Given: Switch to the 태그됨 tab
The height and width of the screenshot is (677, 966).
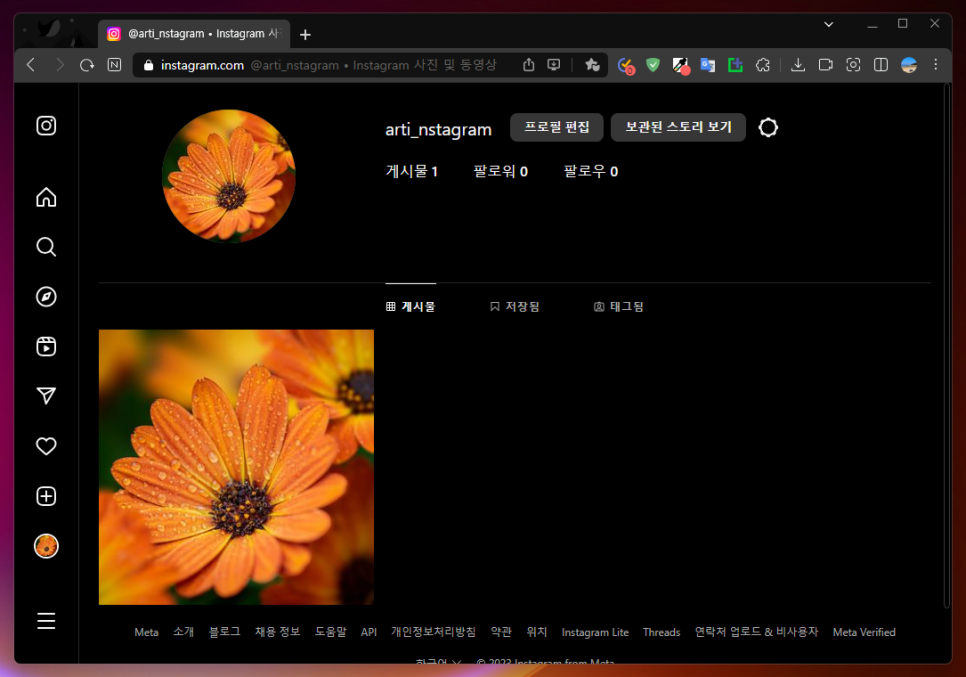Looking at the screenshot, I should coord(619,306).
